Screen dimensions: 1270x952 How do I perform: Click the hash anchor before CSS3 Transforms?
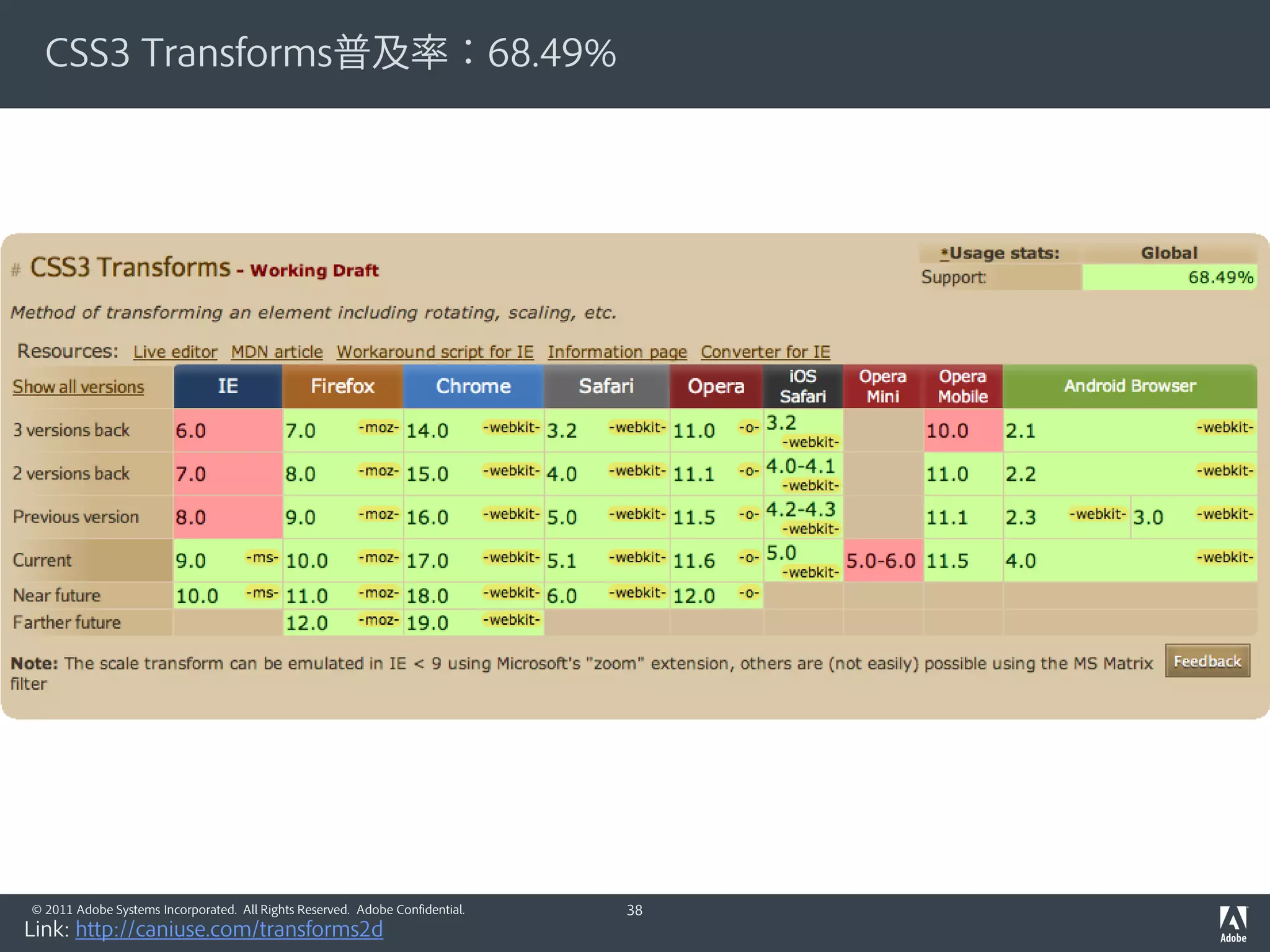16,270
